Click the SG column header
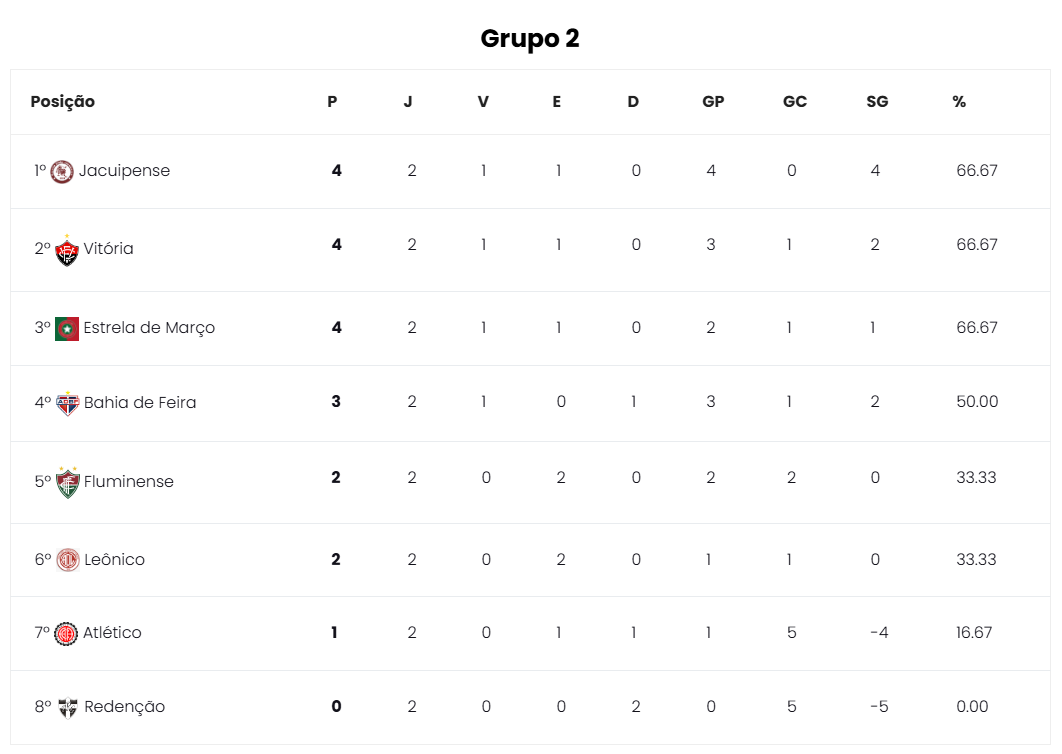 877,102
